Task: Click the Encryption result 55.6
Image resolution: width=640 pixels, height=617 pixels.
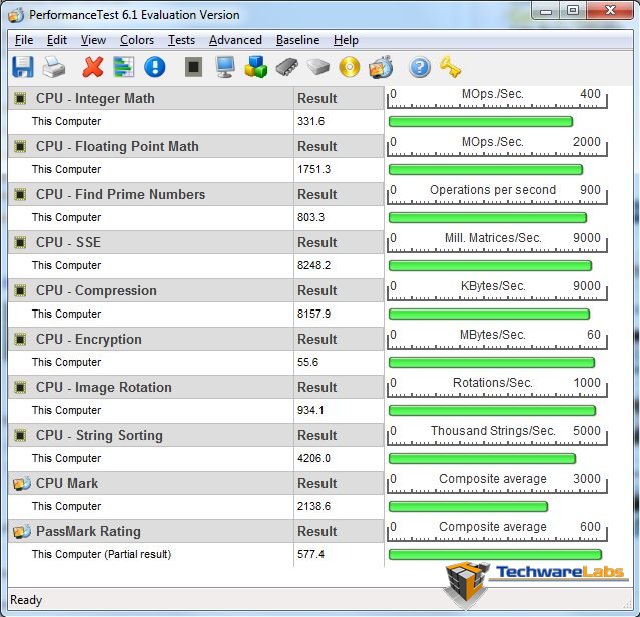Action: tap(307, 362)
